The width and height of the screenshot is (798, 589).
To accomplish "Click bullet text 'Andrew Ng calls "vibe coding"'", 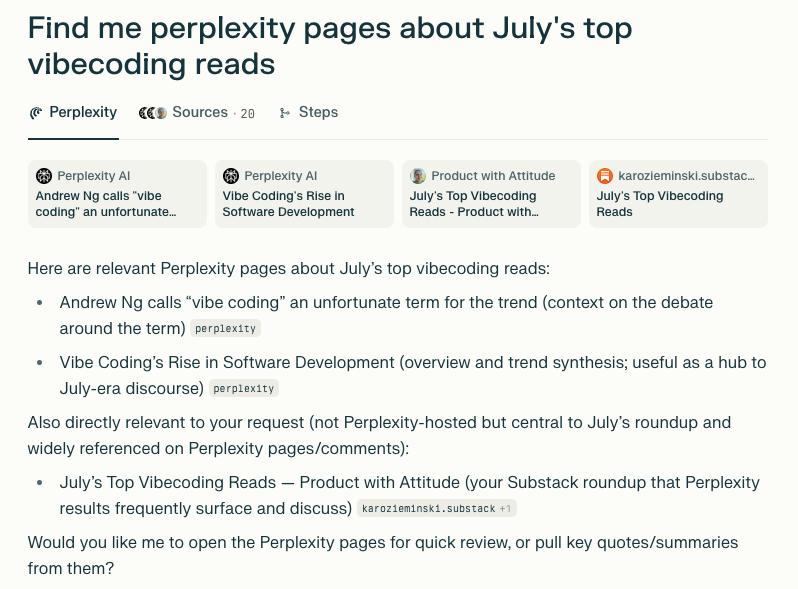I will tap(386, 316).
